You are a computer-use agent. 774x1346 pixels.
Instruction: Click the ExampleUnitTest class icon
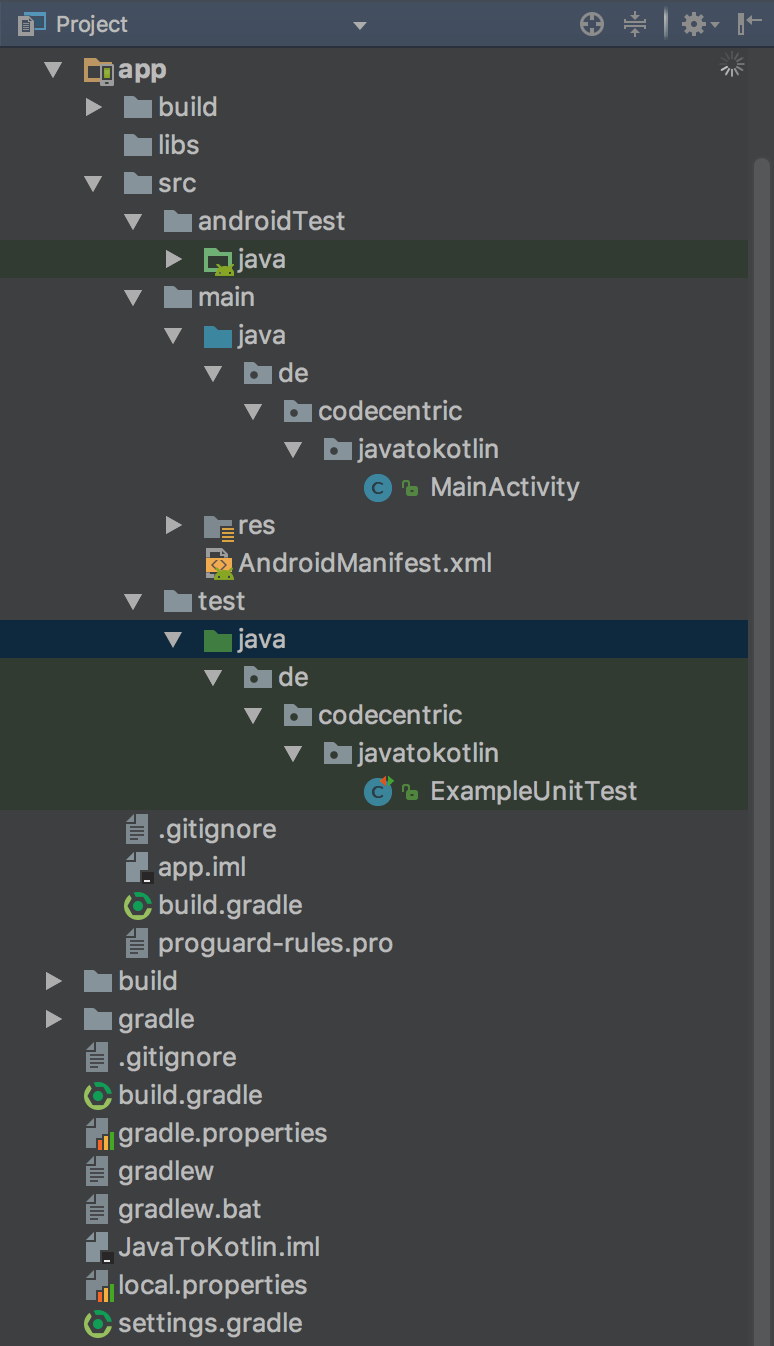(x=377, y=791)
